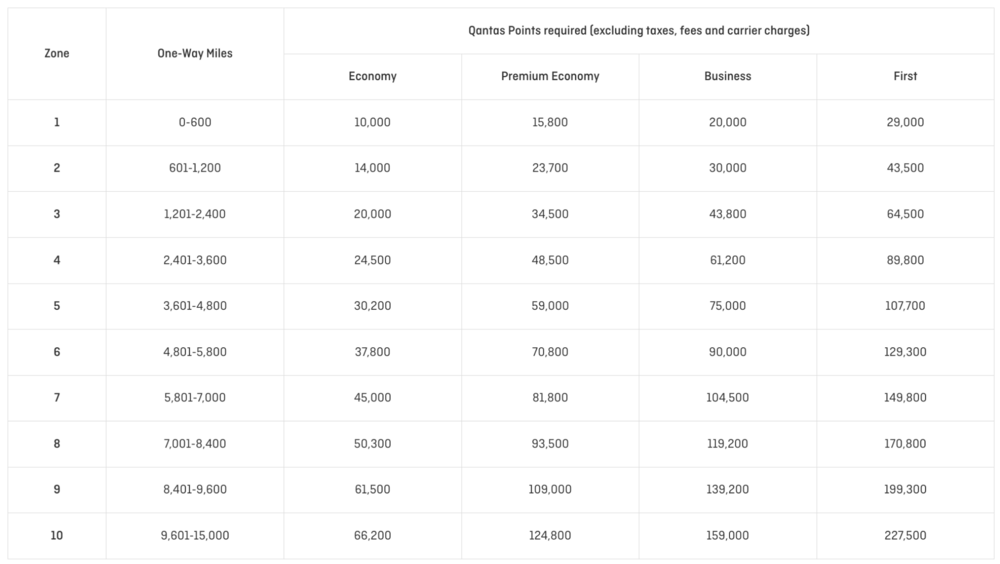The image size is (1000, 564).
Task: Click Premium Economy value 124,800
Action: tap(550, 536)
